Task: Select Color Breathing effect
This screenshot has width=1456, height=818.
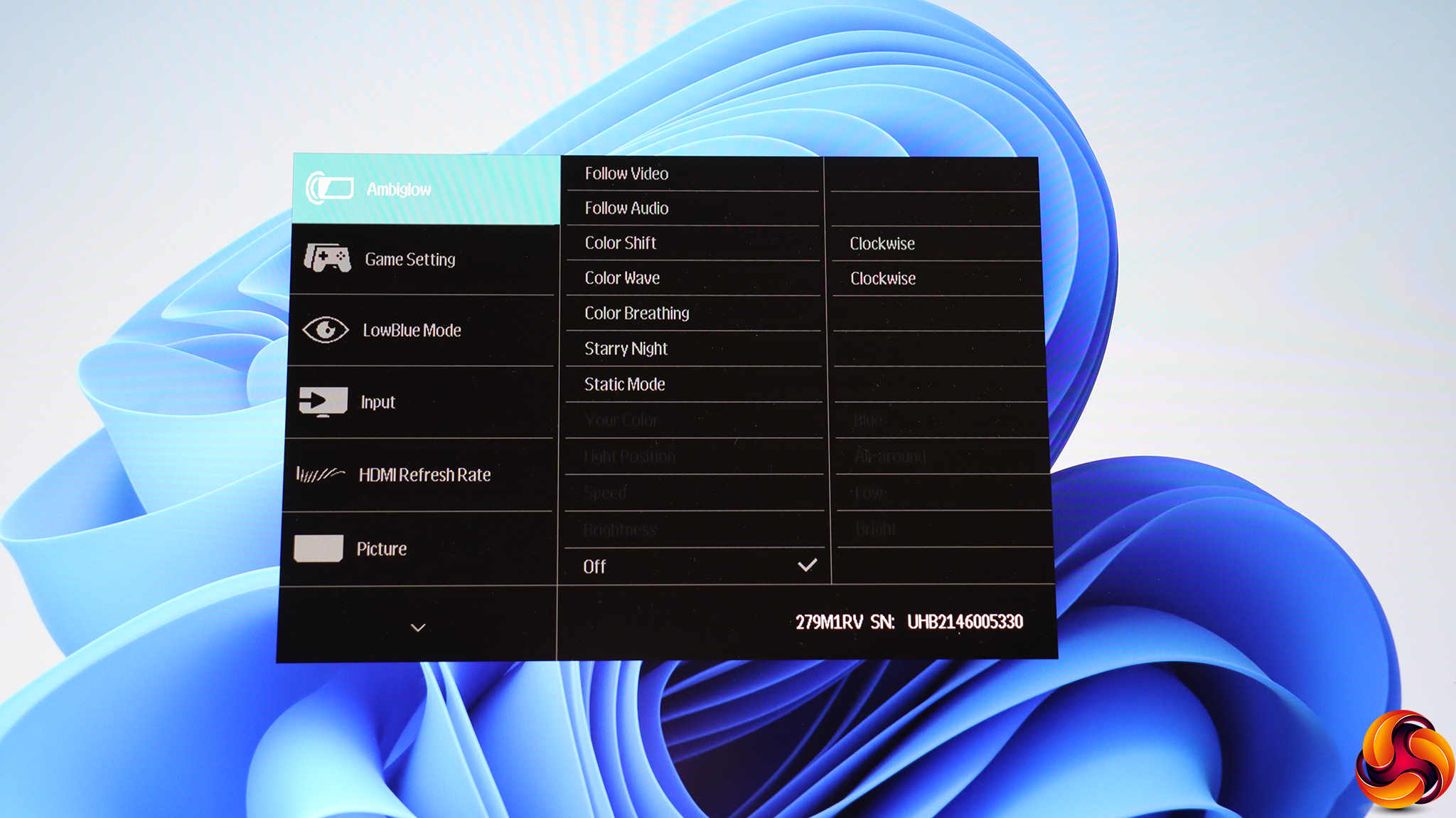Action: click(x=636, y=314)
